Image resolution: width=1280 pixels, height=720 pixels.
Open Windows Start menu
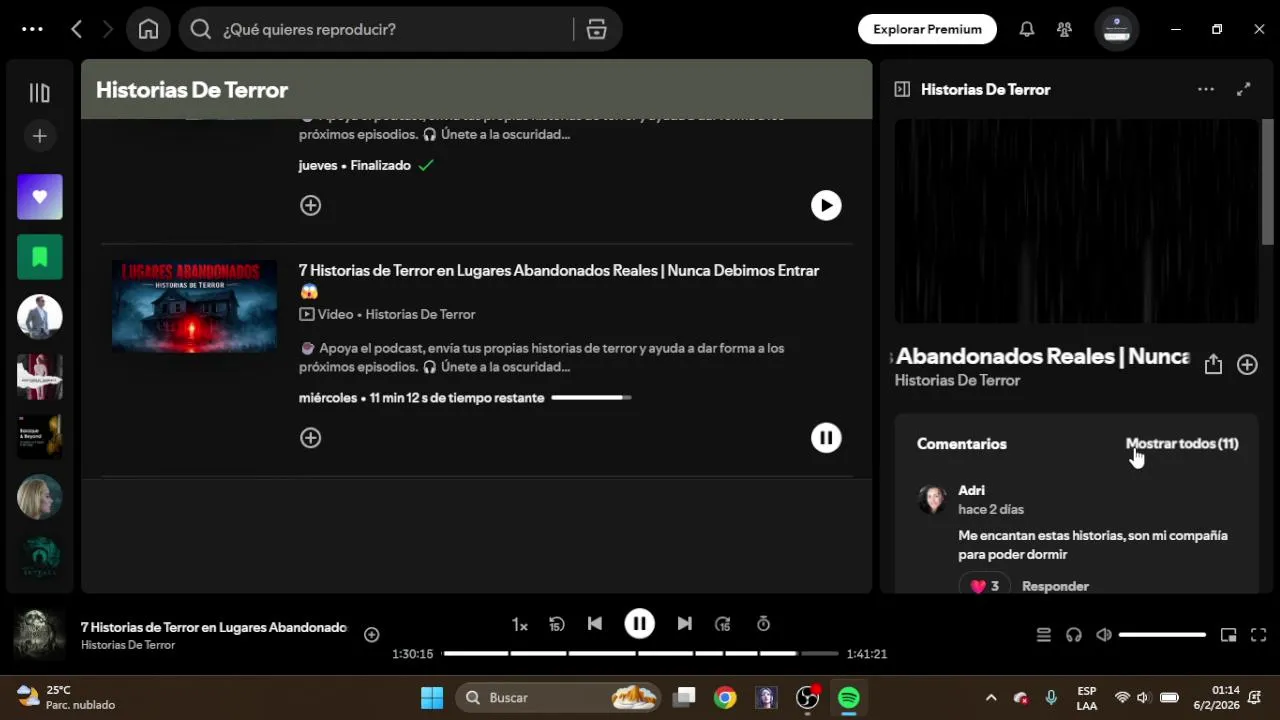click(432, 697)
